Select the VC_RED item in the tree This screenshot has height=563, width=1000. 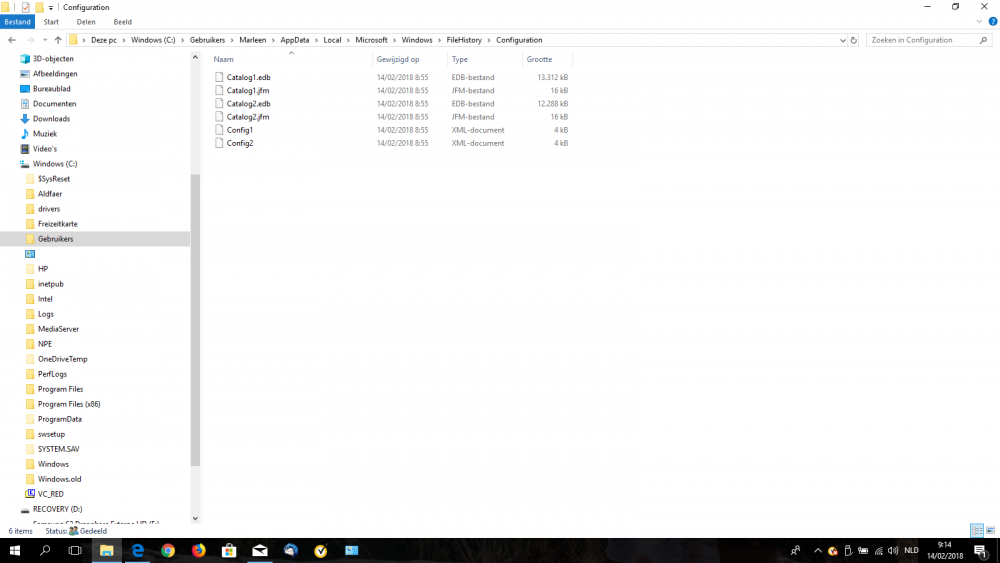point(50,494)
